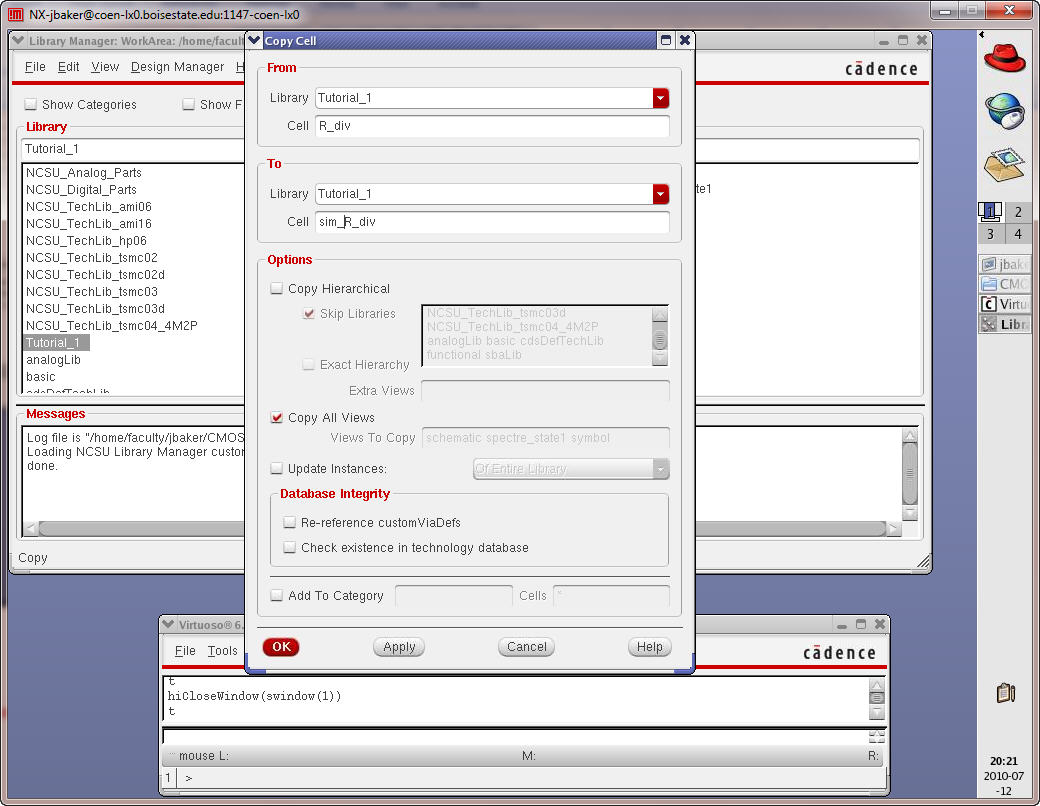Open the email envelope icon in panel

click(x=1004, y=163)
